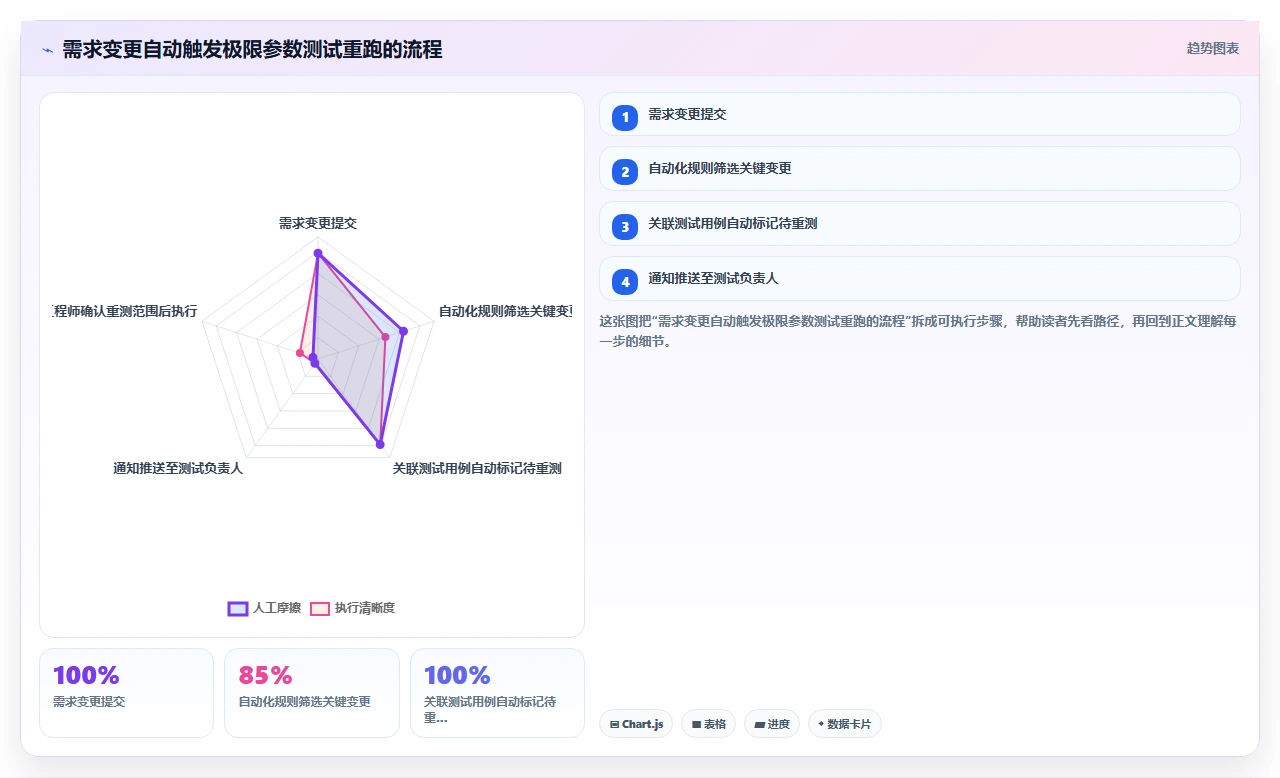Select the number 3 step badge
1280x778 pixels.
(x=625, y=226)
